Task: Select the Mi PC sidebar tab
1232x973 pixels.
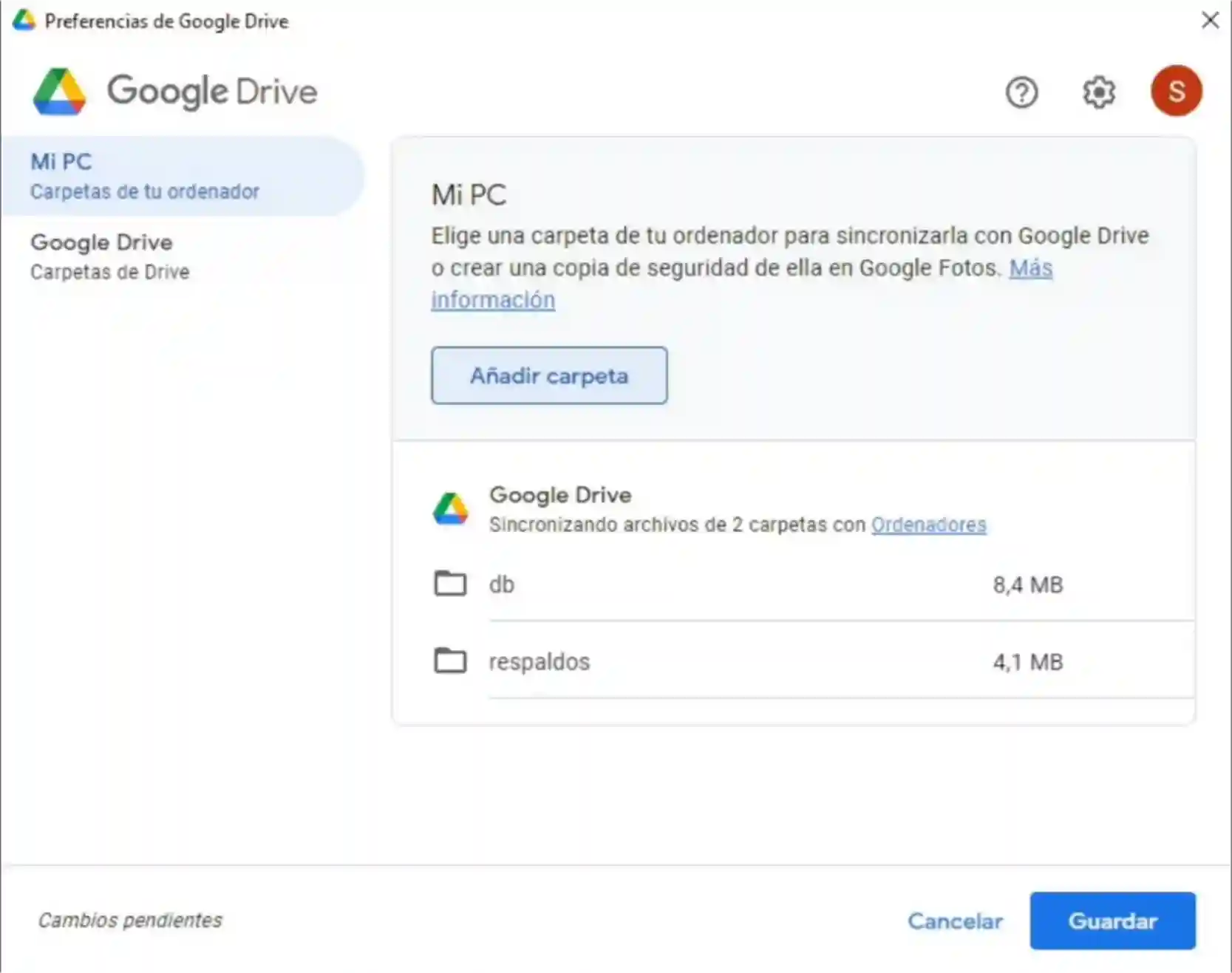Action: (x=182, y=176)
